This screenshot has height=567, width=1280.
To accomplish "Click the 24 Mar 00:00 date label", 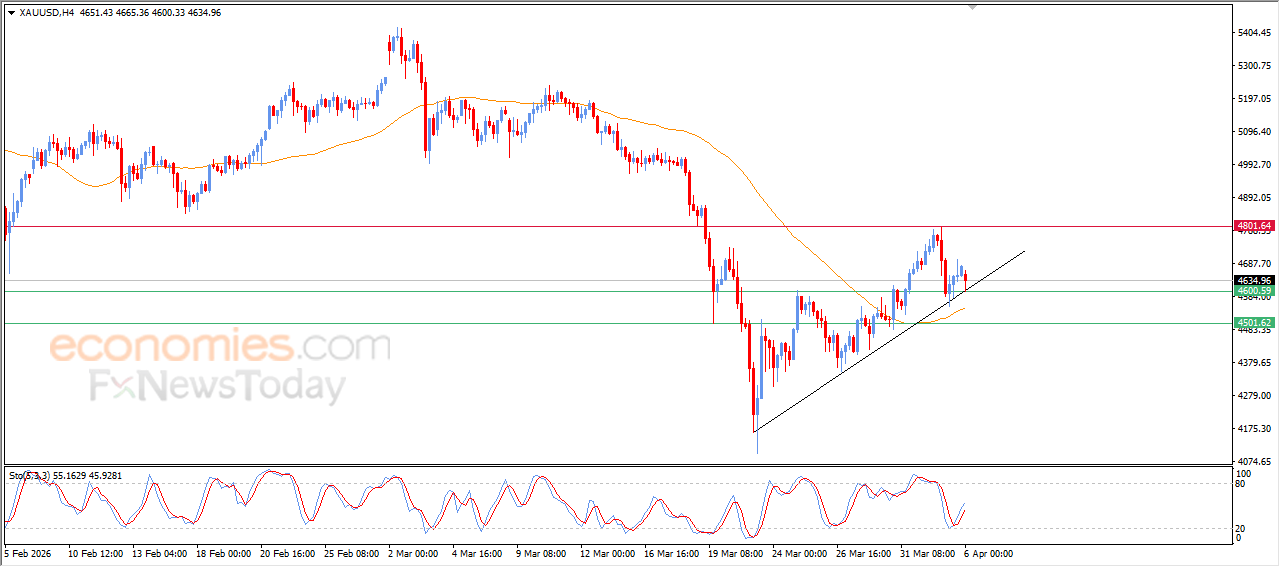I will pyautogui.click(x=800, y=552).
